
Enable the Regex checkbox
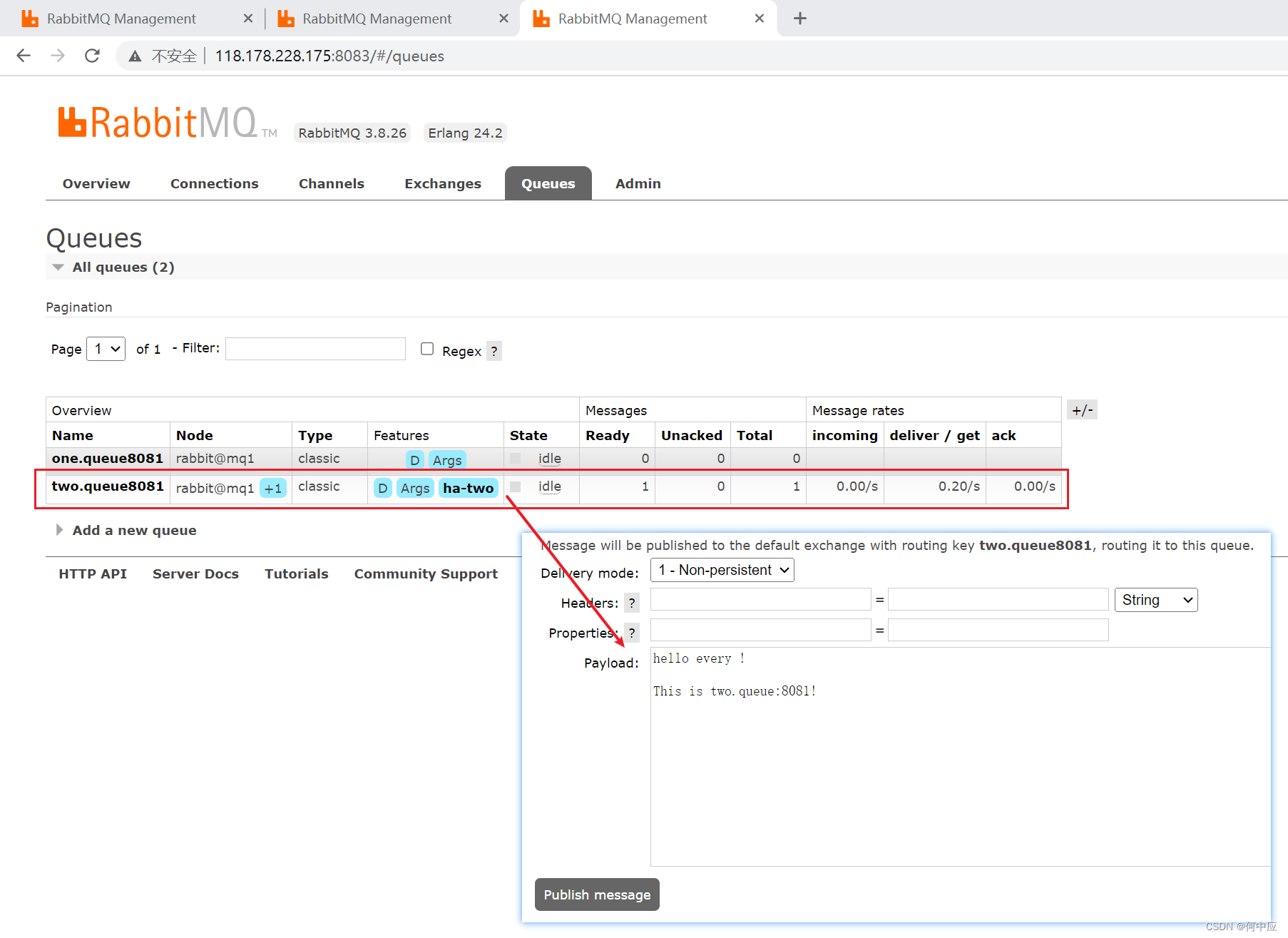[427, 349]
